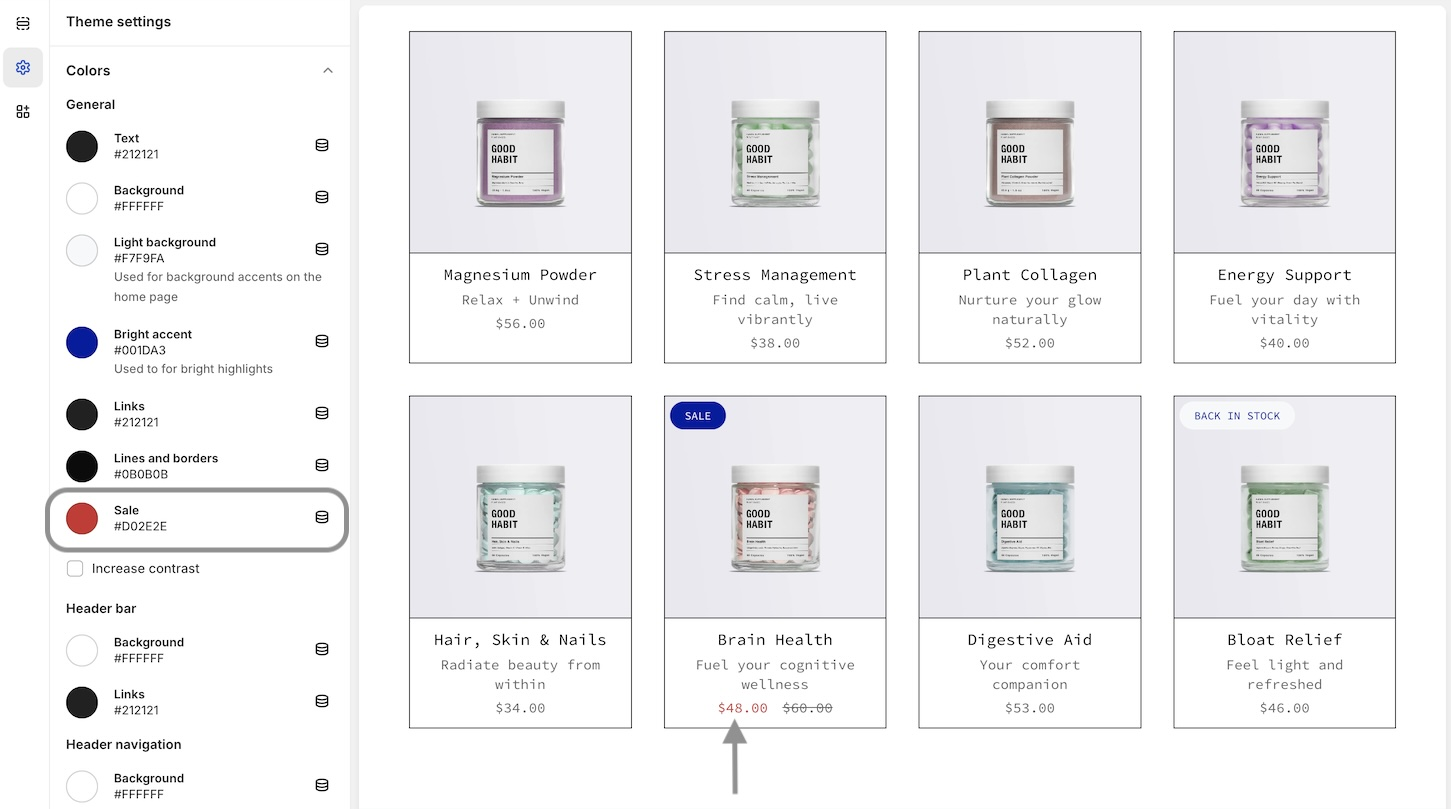Click the BACK IN STOCK badge

[x=1237, y=416]
